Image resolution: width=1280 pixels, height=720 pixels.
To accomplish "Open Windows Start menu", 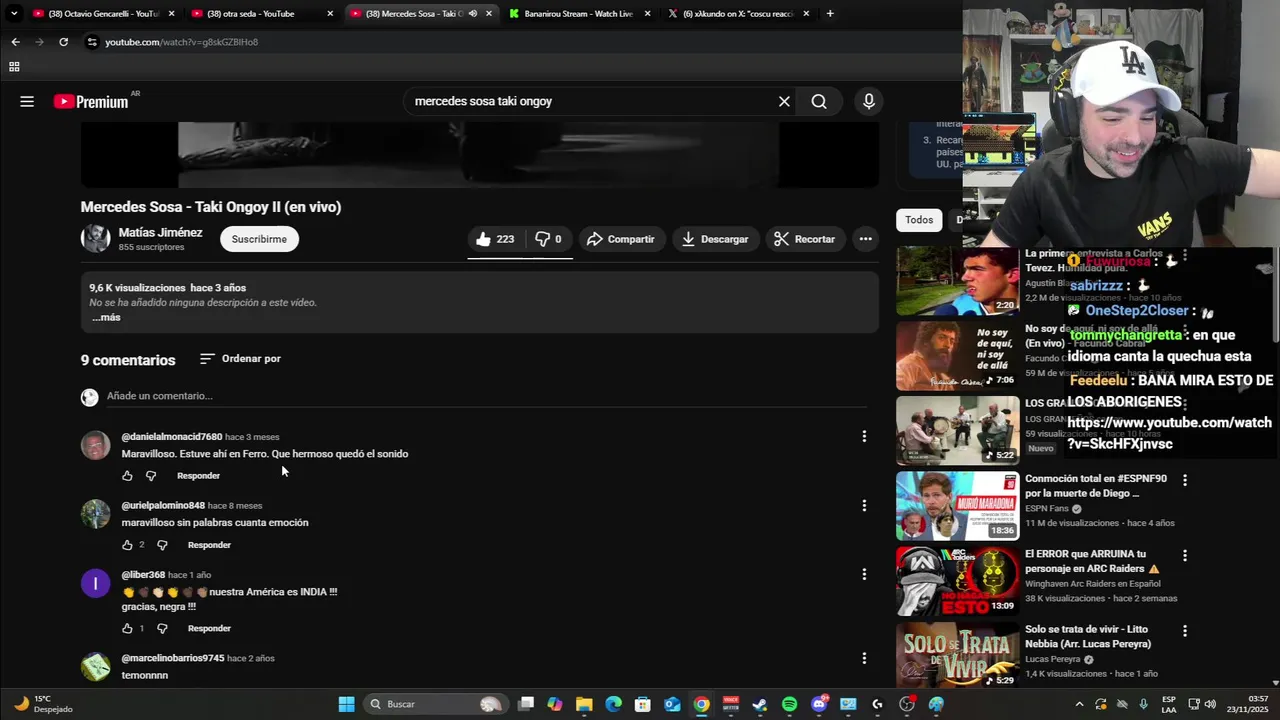I will (x=346, y=704).
